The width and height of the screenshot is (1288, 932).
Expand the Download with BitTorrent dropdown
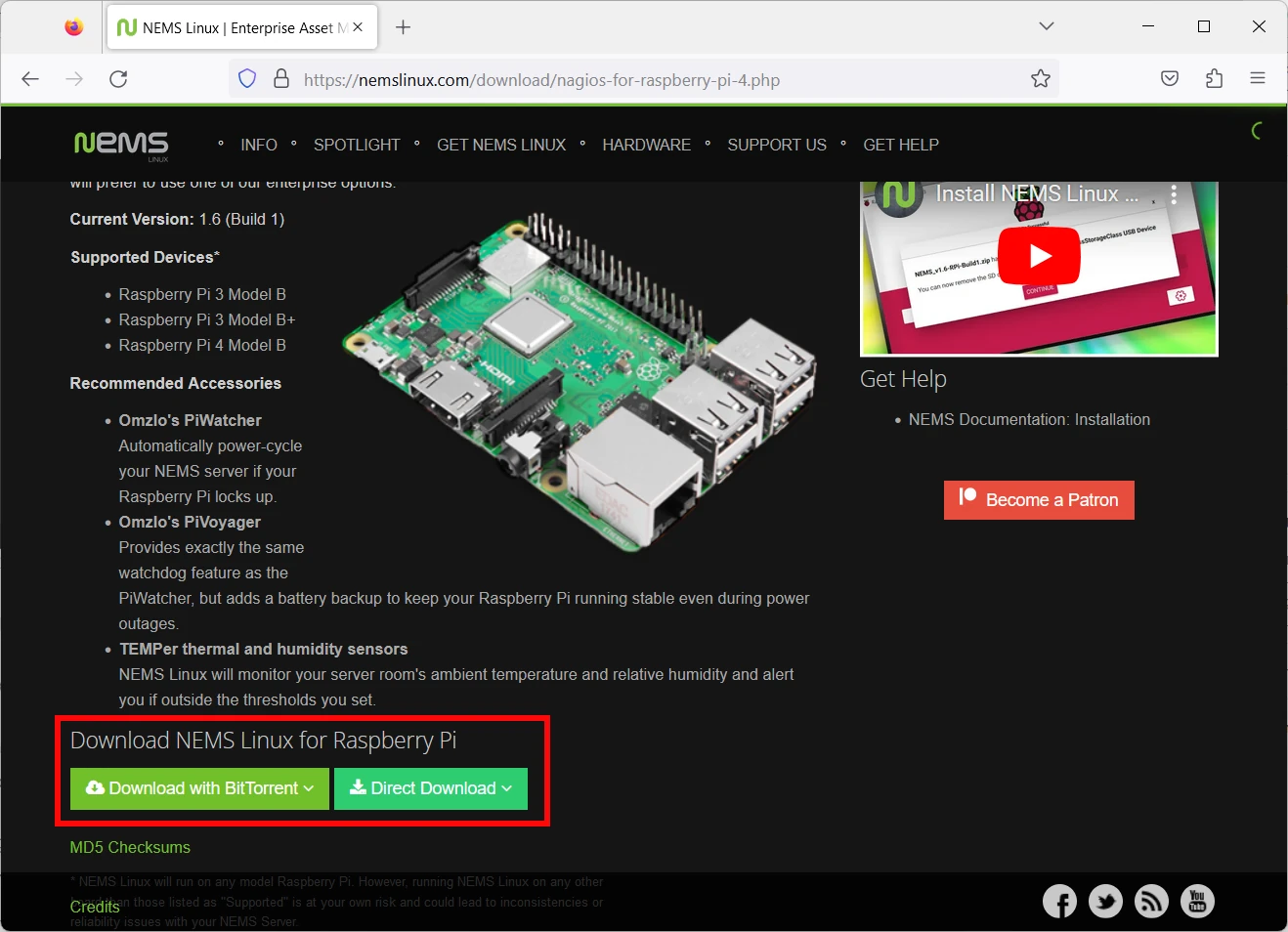point(199,788)
